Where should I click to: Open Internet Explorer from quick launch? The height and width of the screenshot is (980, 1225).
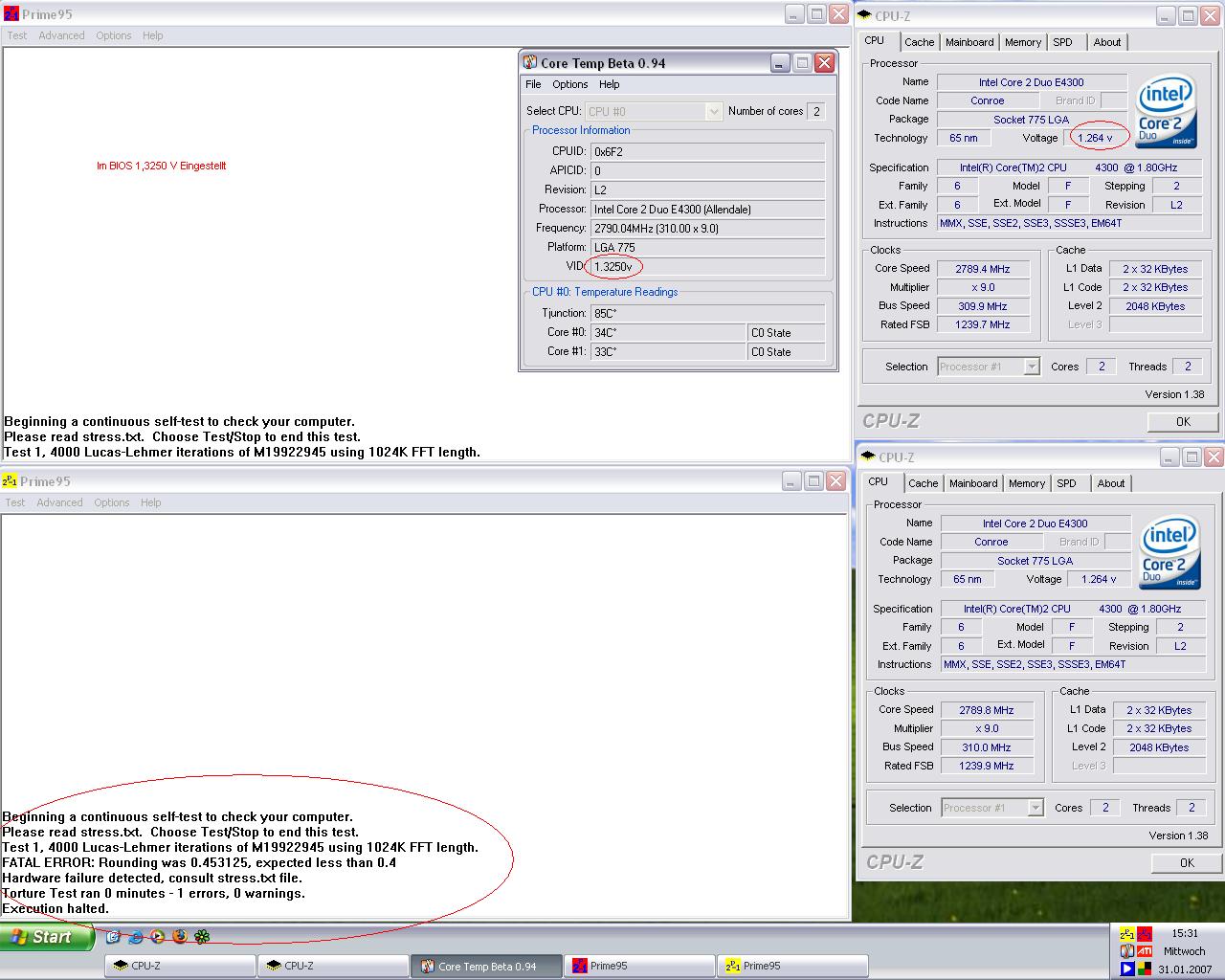click(x=135, y=937)
